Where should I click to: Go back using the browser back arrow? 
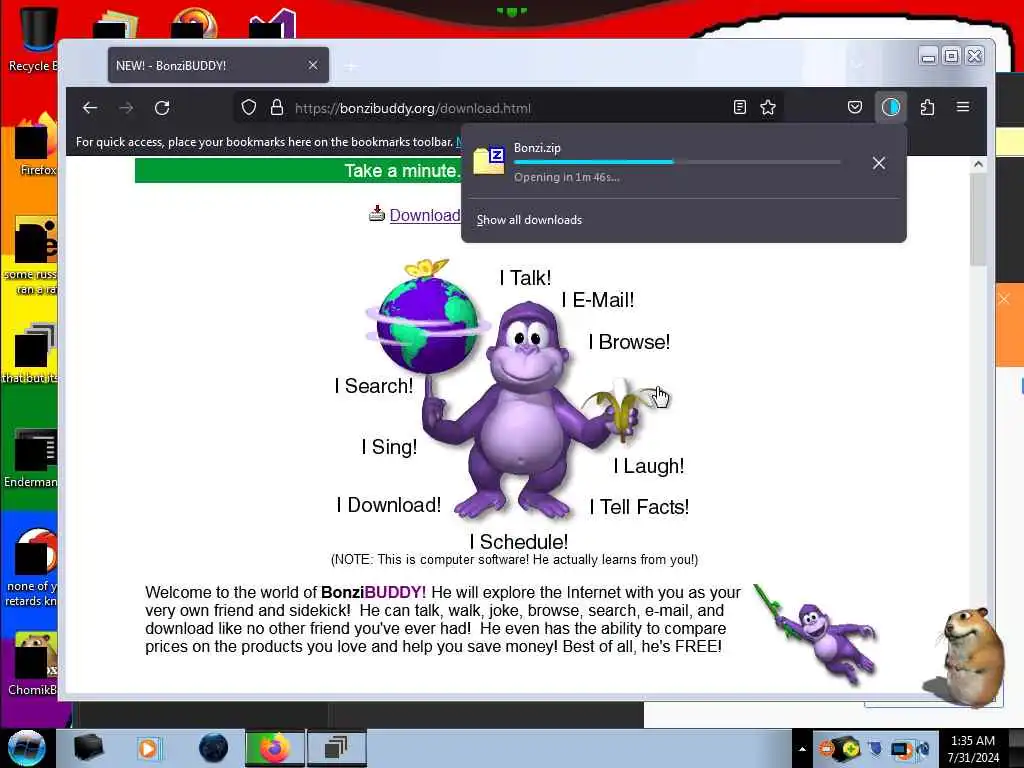(x=90, y=108)
